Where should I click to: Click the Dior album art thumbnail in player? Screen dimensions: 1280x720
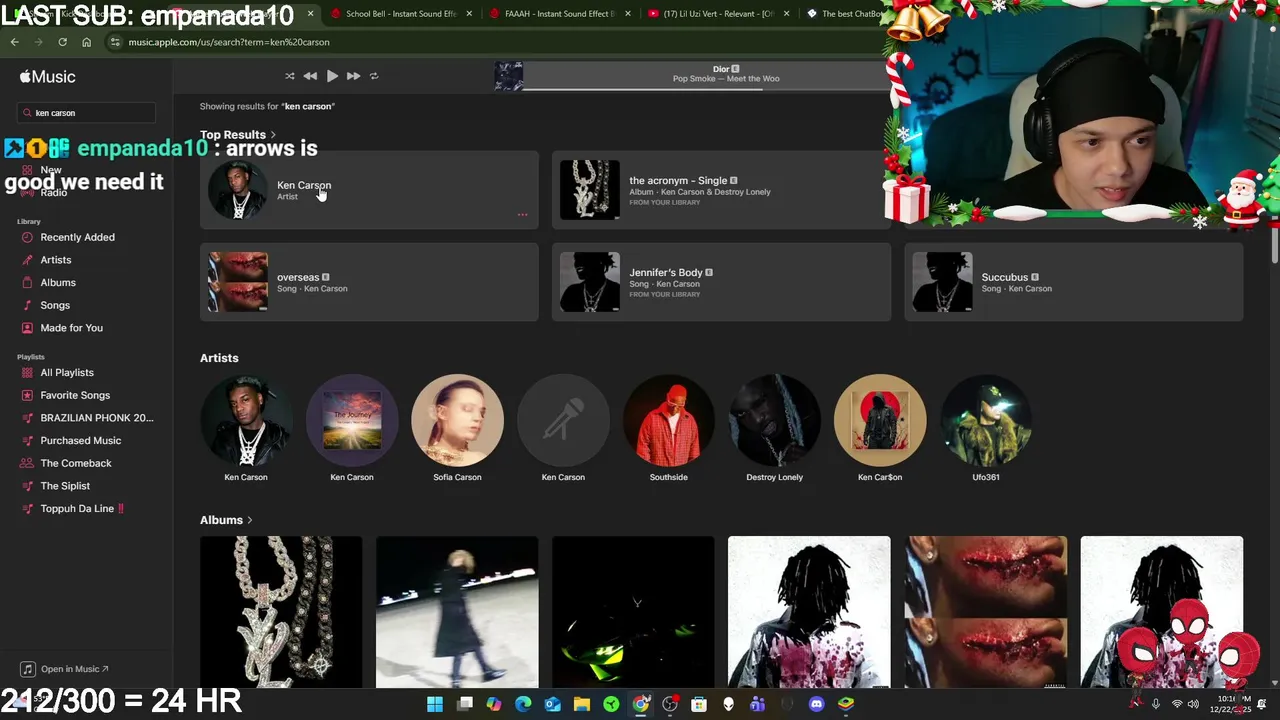click(508, 76)
